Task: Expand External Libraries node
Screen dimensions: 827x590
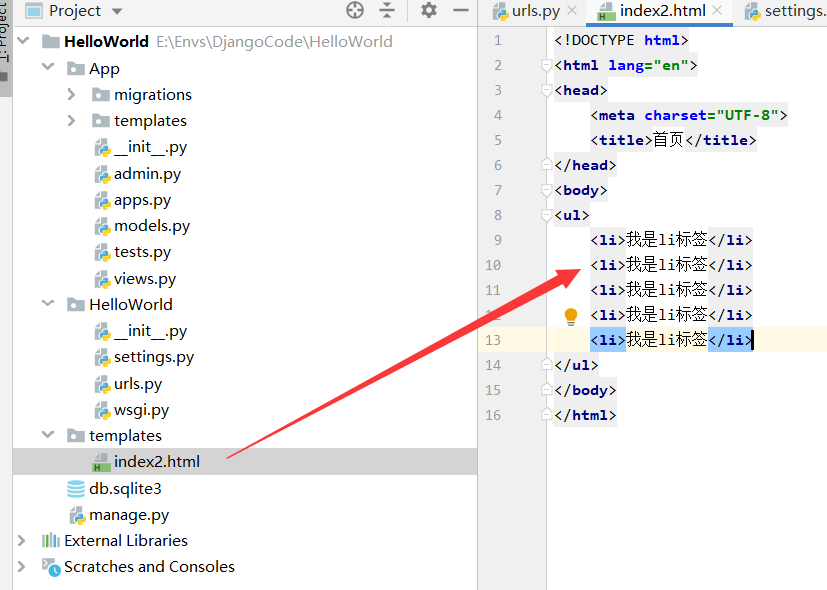Action: (x=21, y=540)
